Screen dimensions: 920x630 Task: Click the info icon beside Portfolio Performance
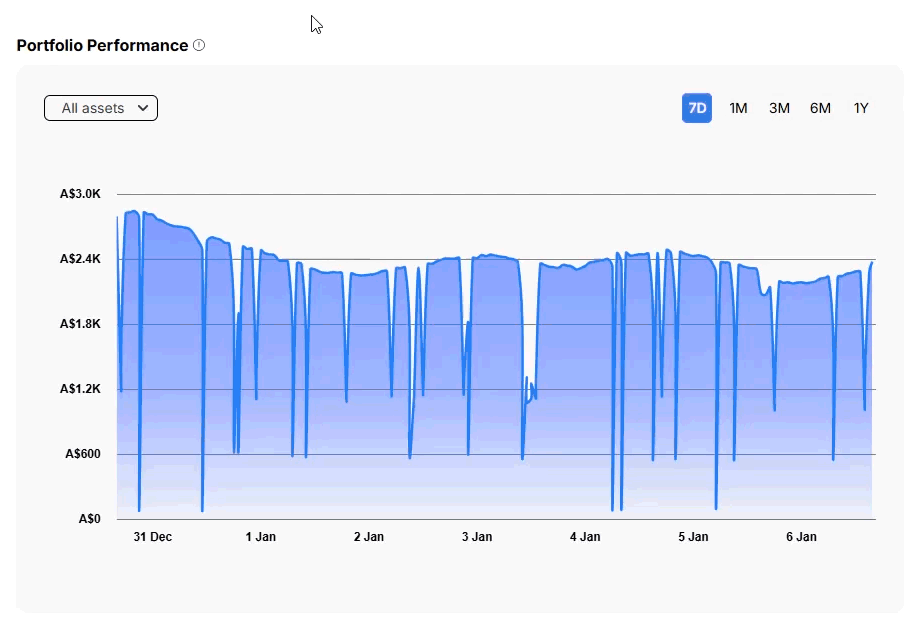coord(199,45)
